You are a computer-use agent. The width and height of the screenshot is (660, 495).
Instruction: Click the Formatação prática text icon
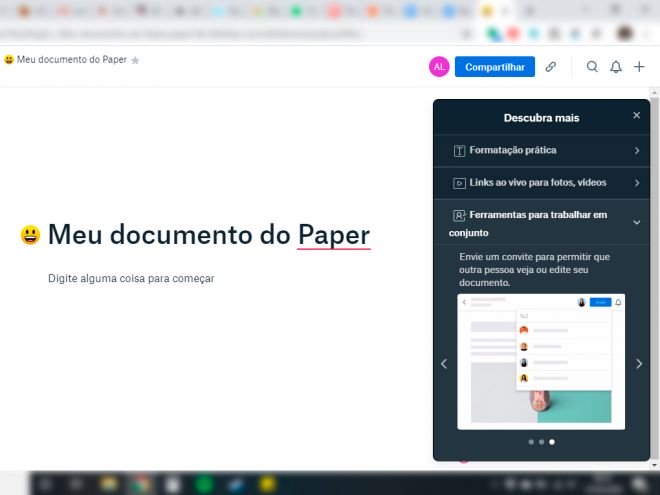pos(459,151)
